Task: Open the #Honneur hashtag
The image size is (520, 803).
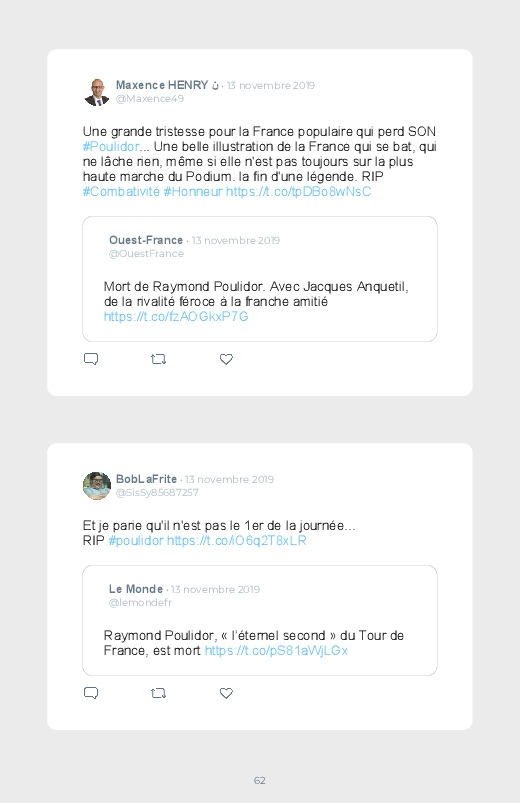Action: point(193,192)
